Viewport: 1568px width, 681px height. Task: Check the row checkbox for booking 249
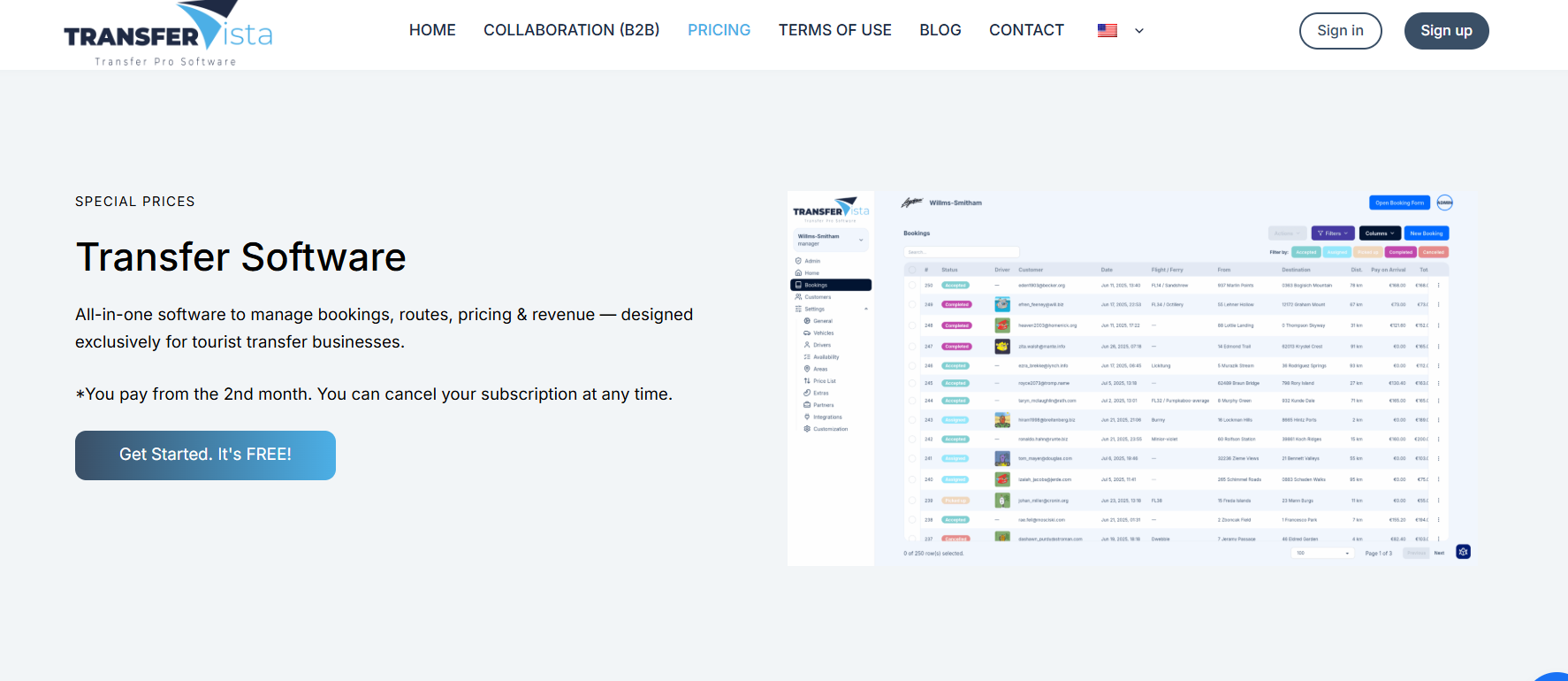(912, 304)
